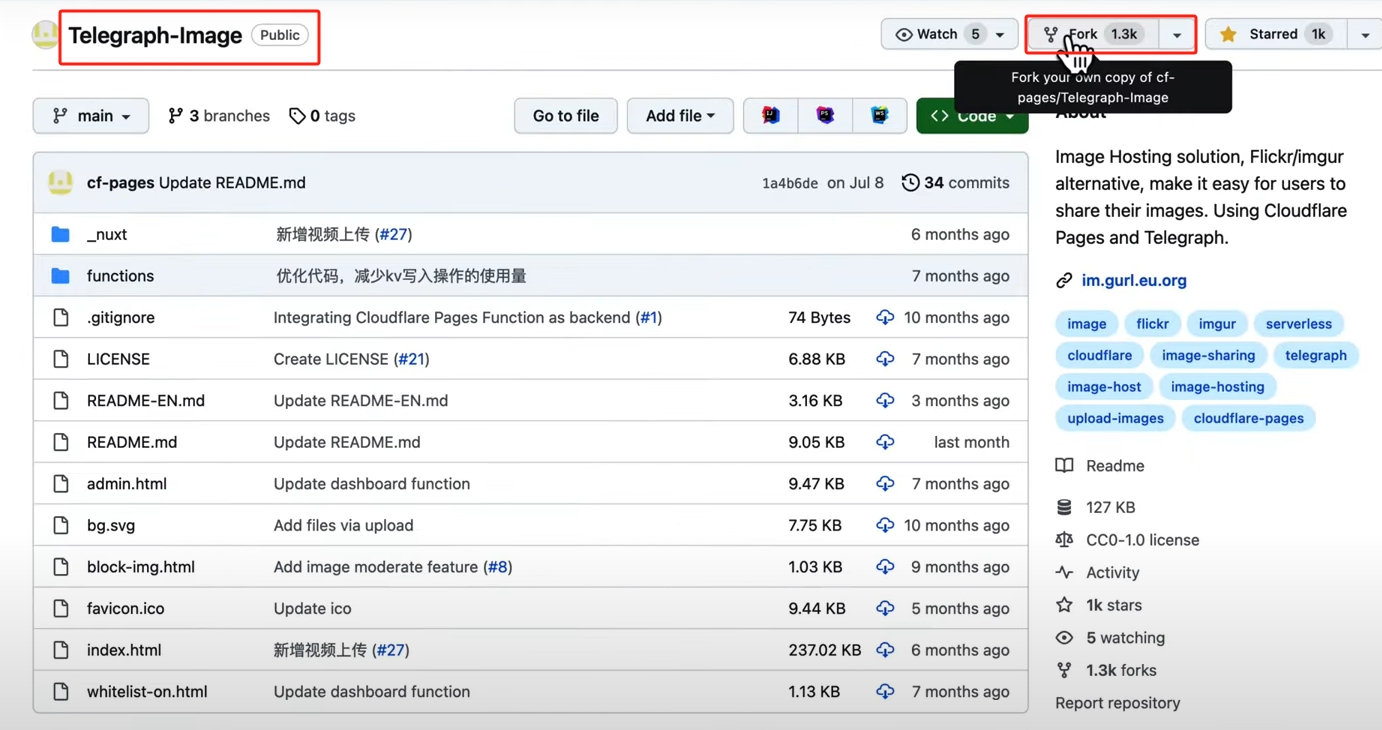Select the cloudflare-pages topic tag

coord(1249,418)
